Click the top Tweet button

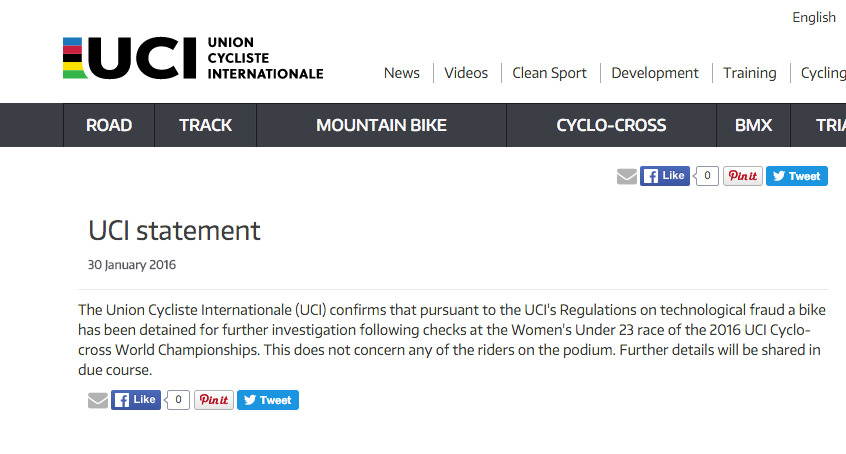(x=796, y=176)
